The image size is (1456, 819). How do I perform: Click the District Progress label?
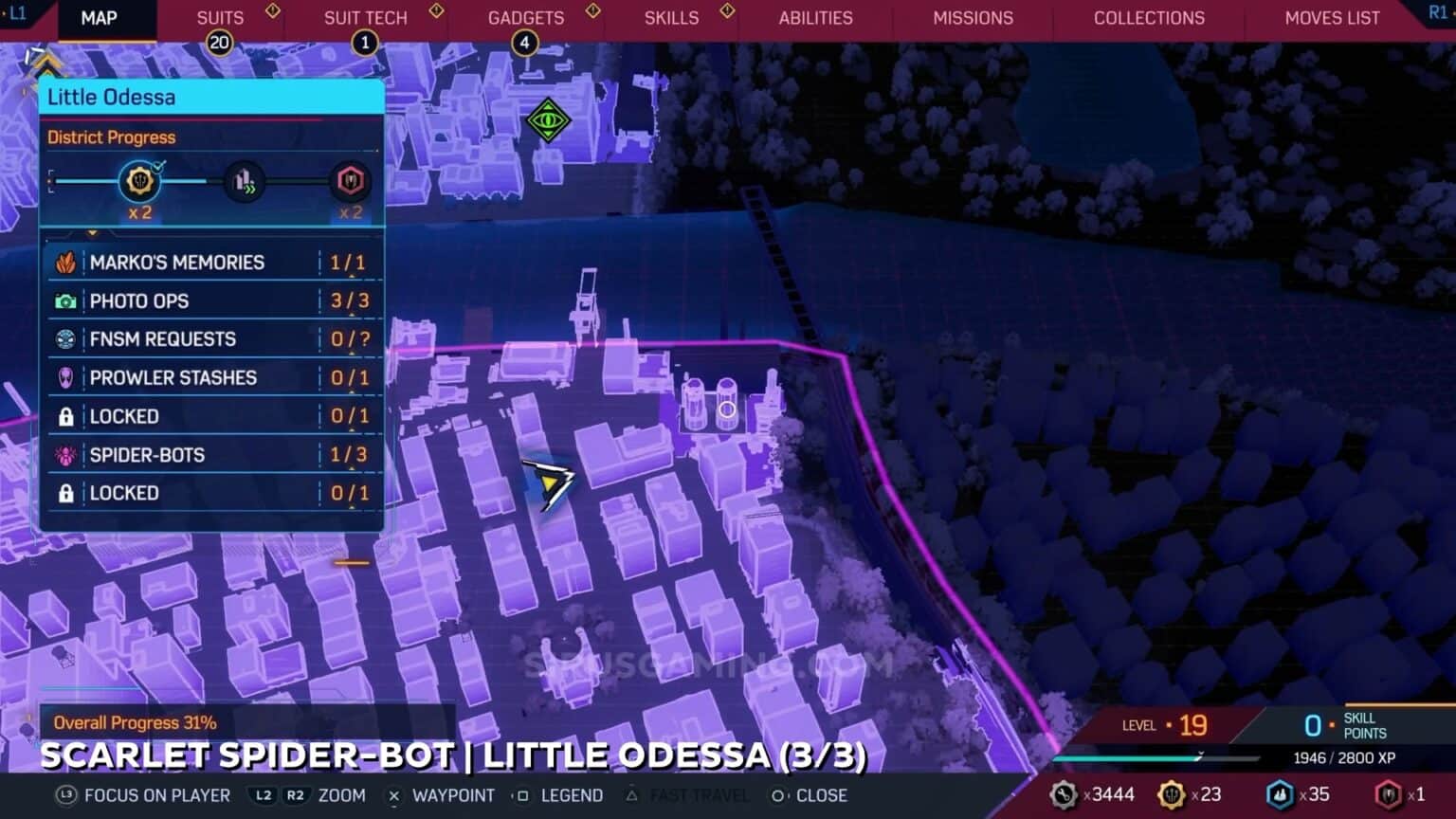pyautogui.click(x=111, y=137)
